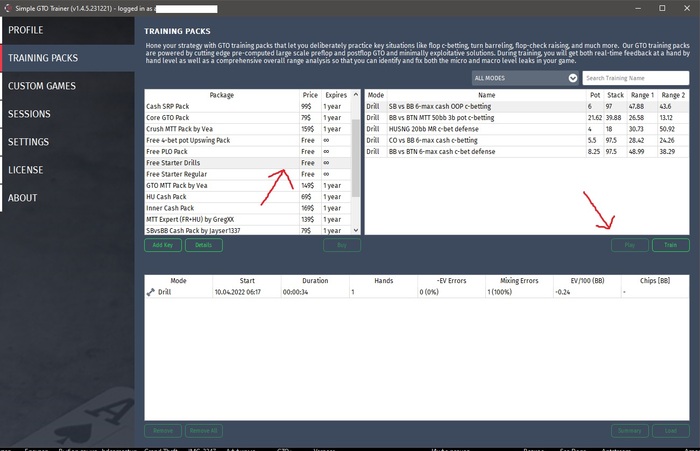Image resolution: width=700 pixels, height=451 pixels.
Task: Go to Sessions section
Action: point(67,114)
